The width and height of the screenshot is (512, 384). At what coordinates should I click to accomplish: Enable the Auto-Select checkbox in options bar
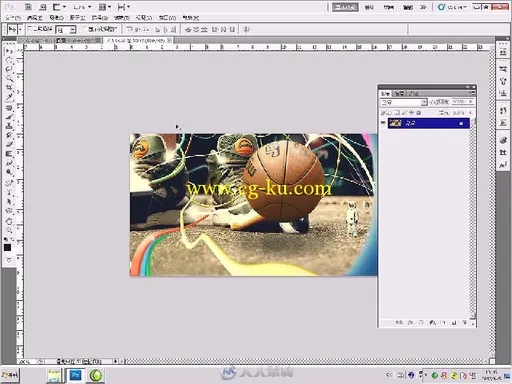[30, 29]
